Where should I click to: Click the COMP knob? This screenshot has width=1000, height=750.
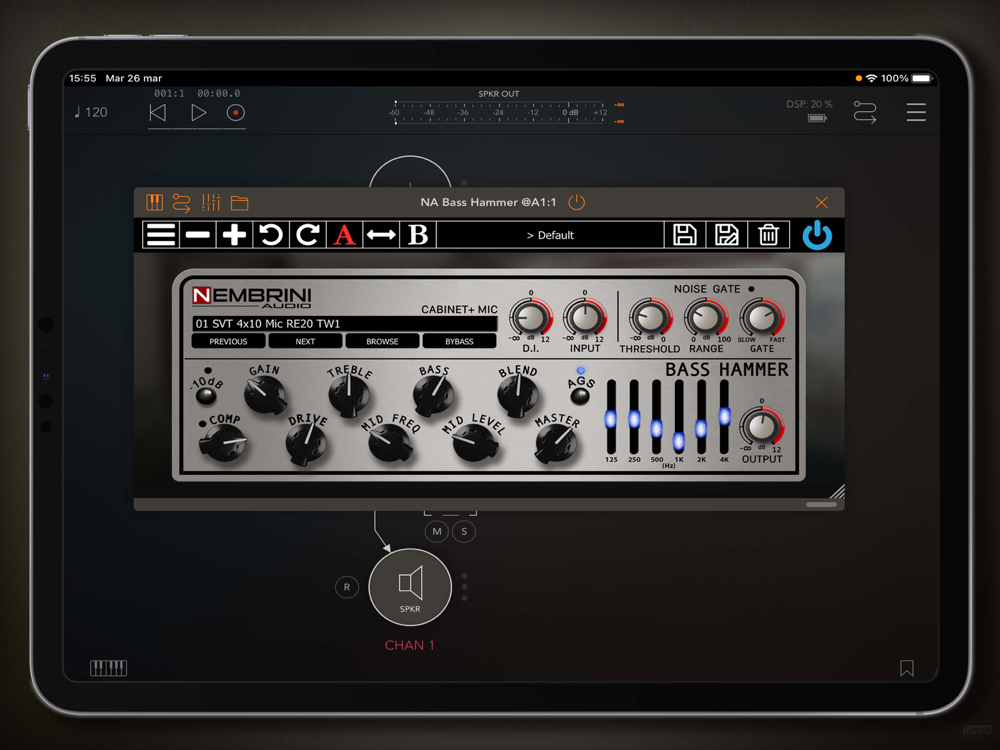click(223, 443)
